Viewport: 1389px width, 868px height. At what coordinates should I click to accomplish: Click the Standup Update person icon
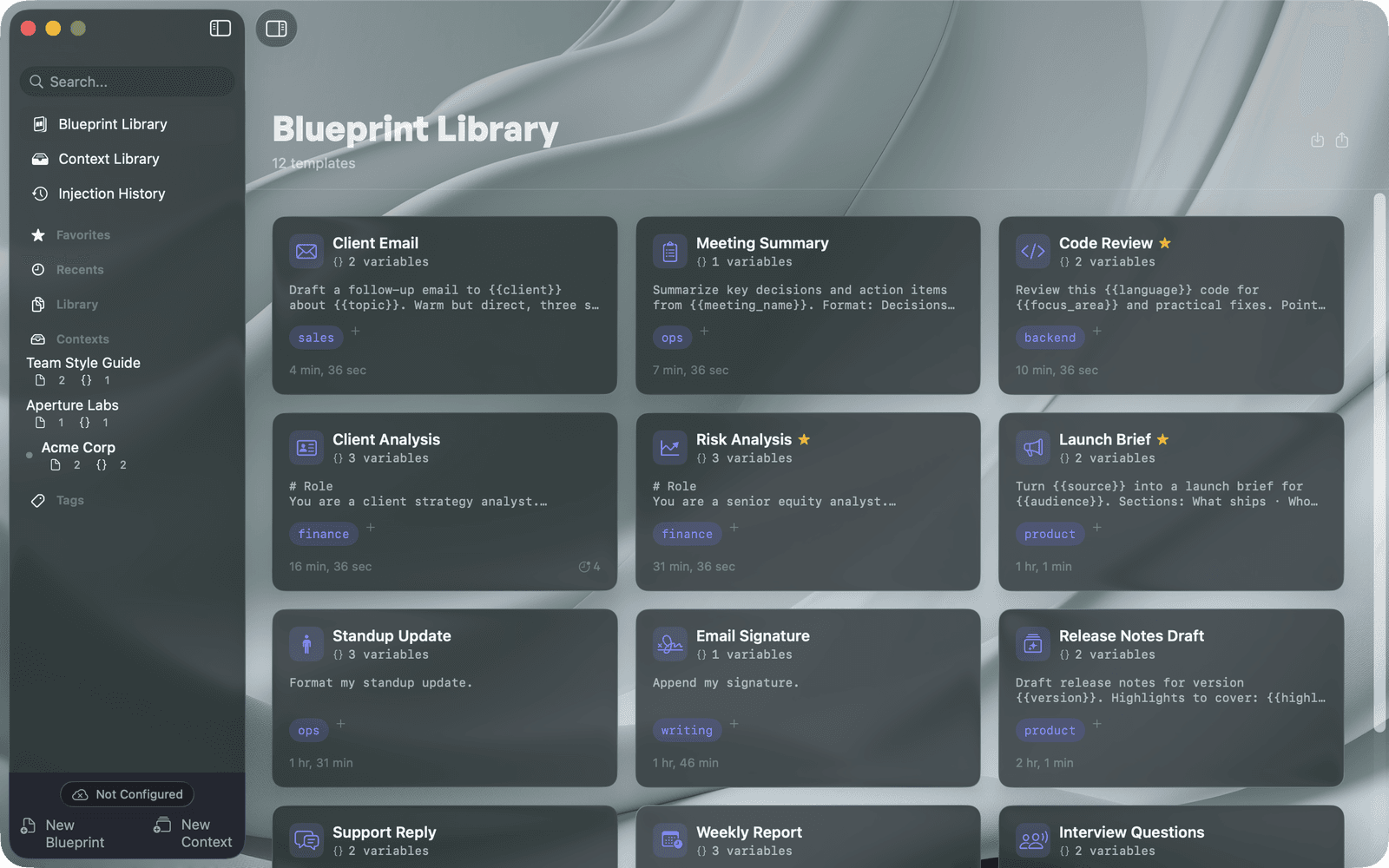click(306, 644)
